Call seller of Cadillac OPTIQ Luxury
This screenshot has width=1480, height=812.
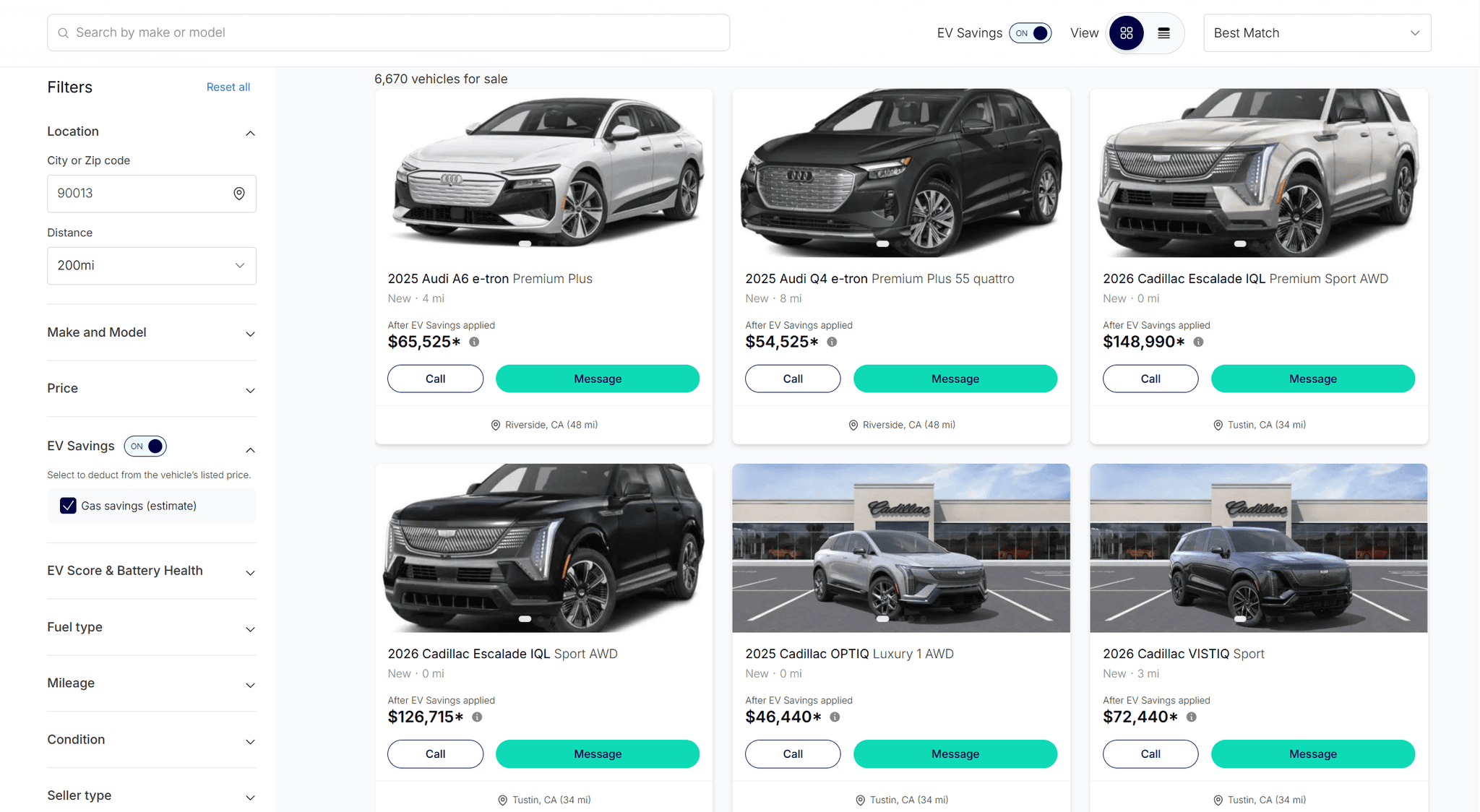tap(793, 753)
